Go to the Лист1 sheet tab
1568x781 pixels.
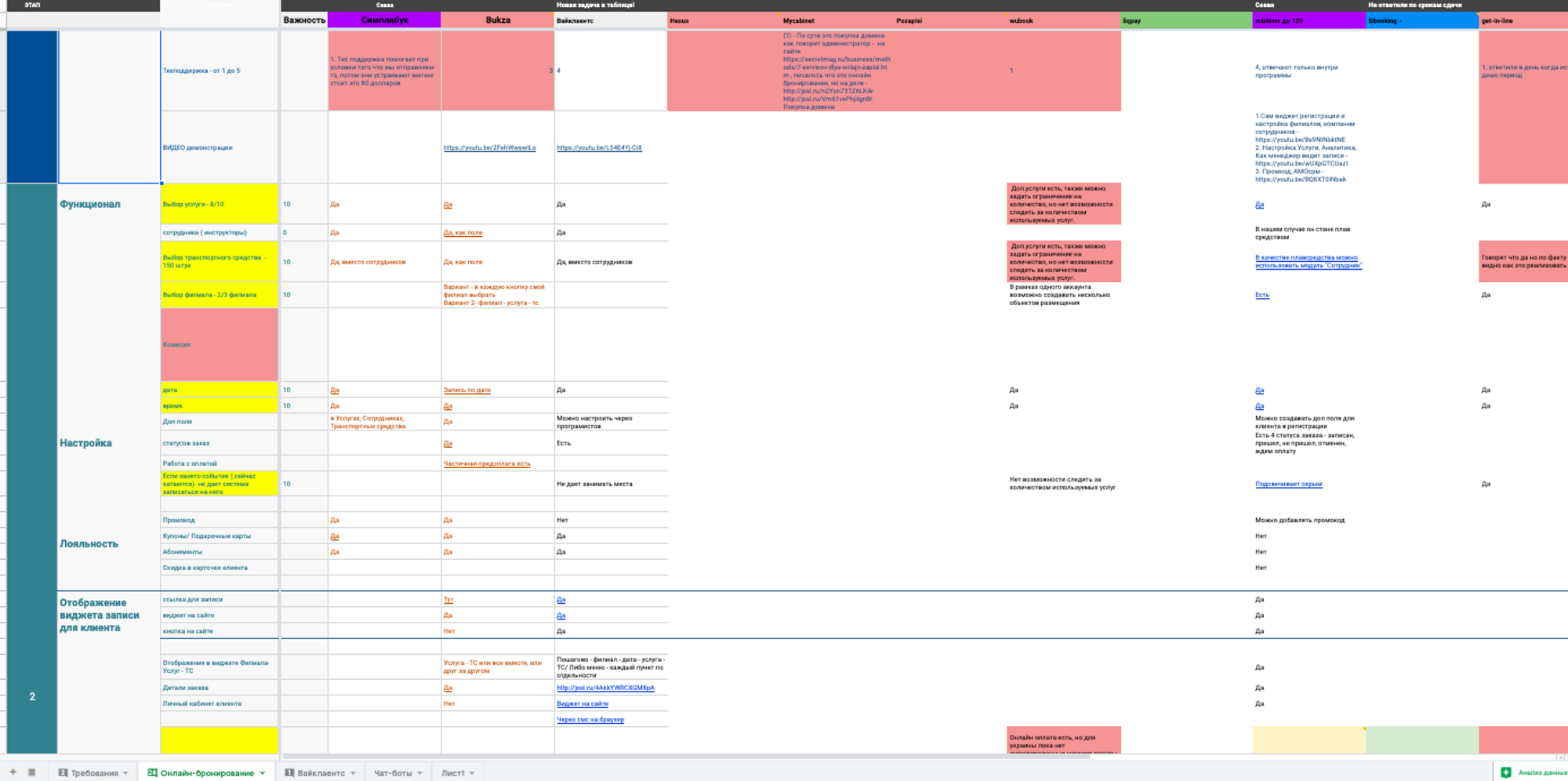(452, 773)
